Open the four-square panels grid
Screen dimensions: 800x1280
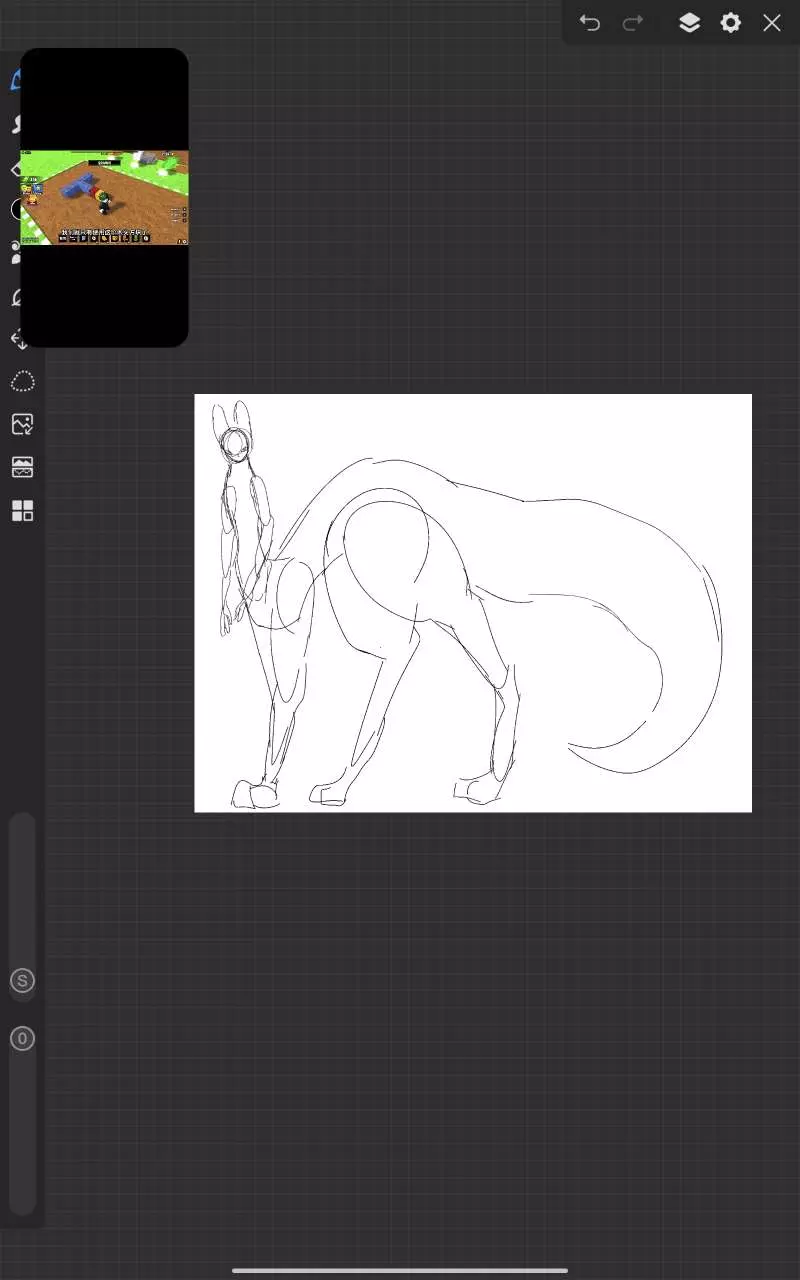tap(22, 511)
